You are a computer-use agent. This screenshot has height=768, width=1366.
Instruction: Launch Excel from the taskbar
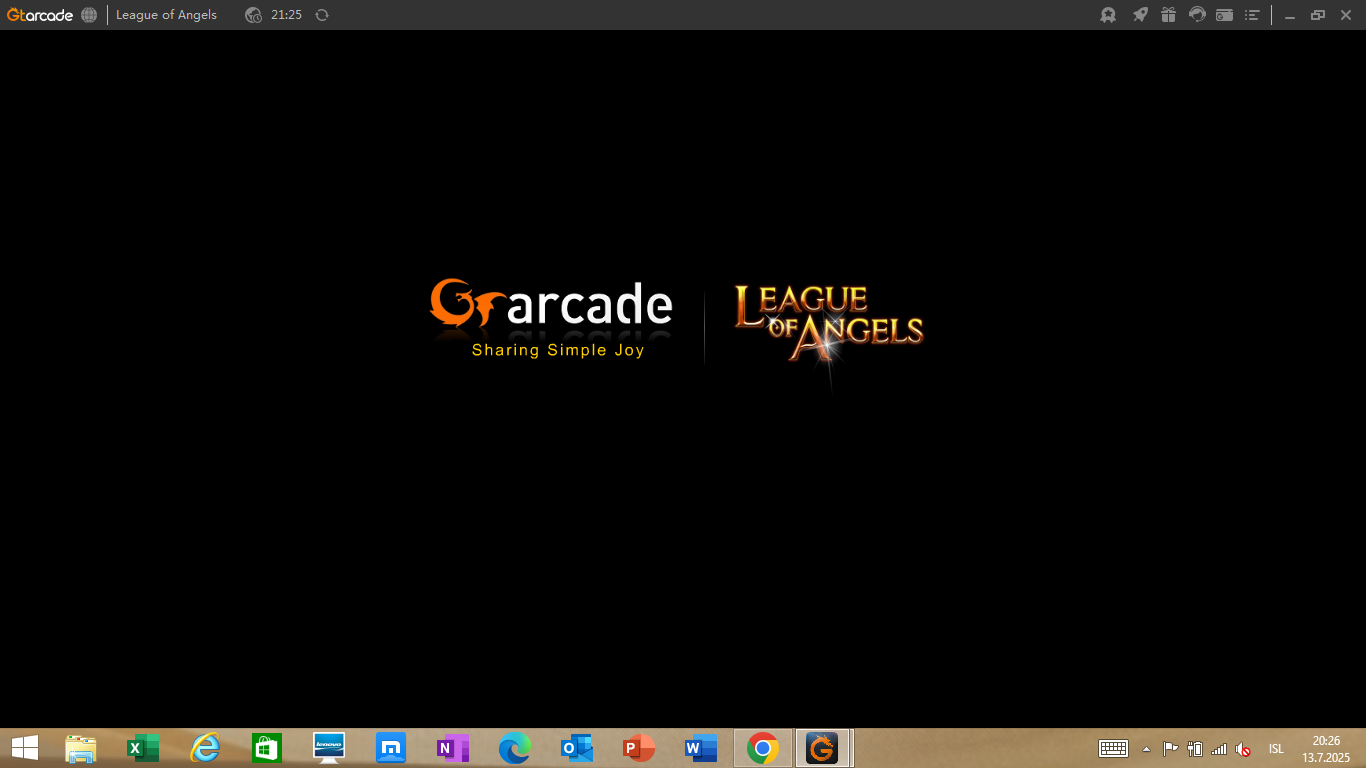point(143,748)
